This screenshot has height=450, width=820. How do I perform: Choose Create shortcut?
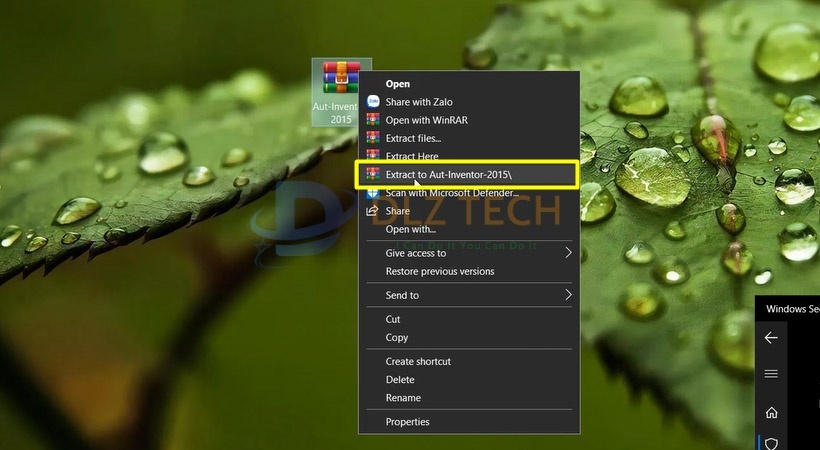[469, 362]
